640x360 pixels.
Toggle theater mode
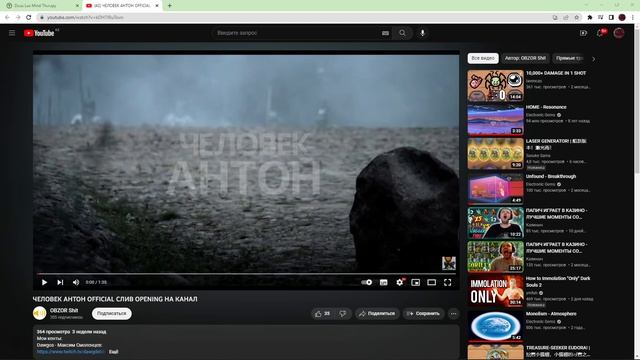pos(431,282)
